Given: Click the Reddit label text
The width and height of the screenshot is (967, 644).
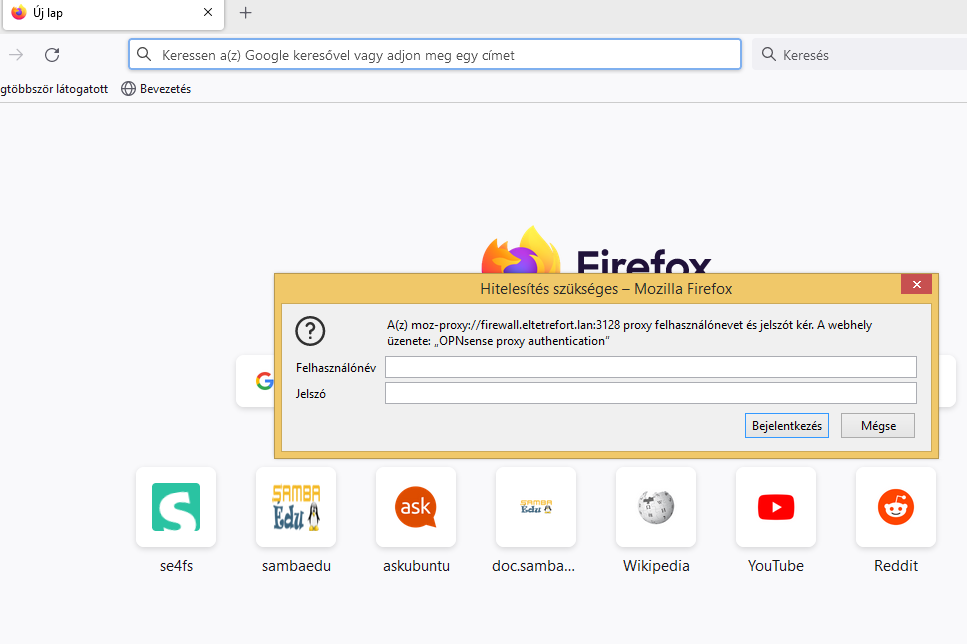Looking at the screenshot, I should tap(895, 566).
